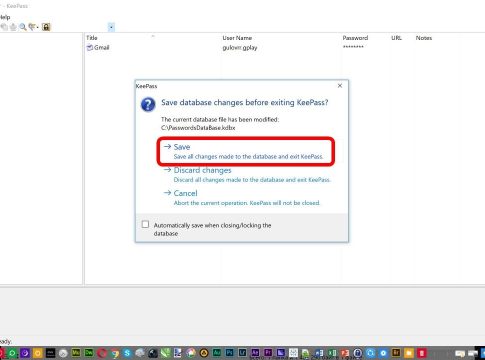
Task: Click the Lock Workspace padlock icon
Action: (46, 27)
